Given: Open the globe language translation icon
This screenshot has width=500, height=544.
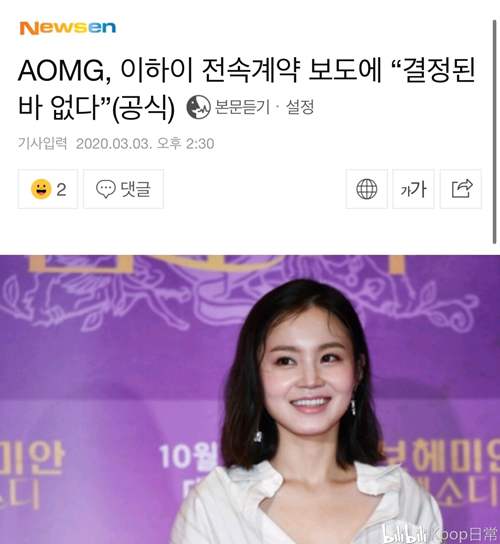Looking at the screenshot, I should [367, 189].
